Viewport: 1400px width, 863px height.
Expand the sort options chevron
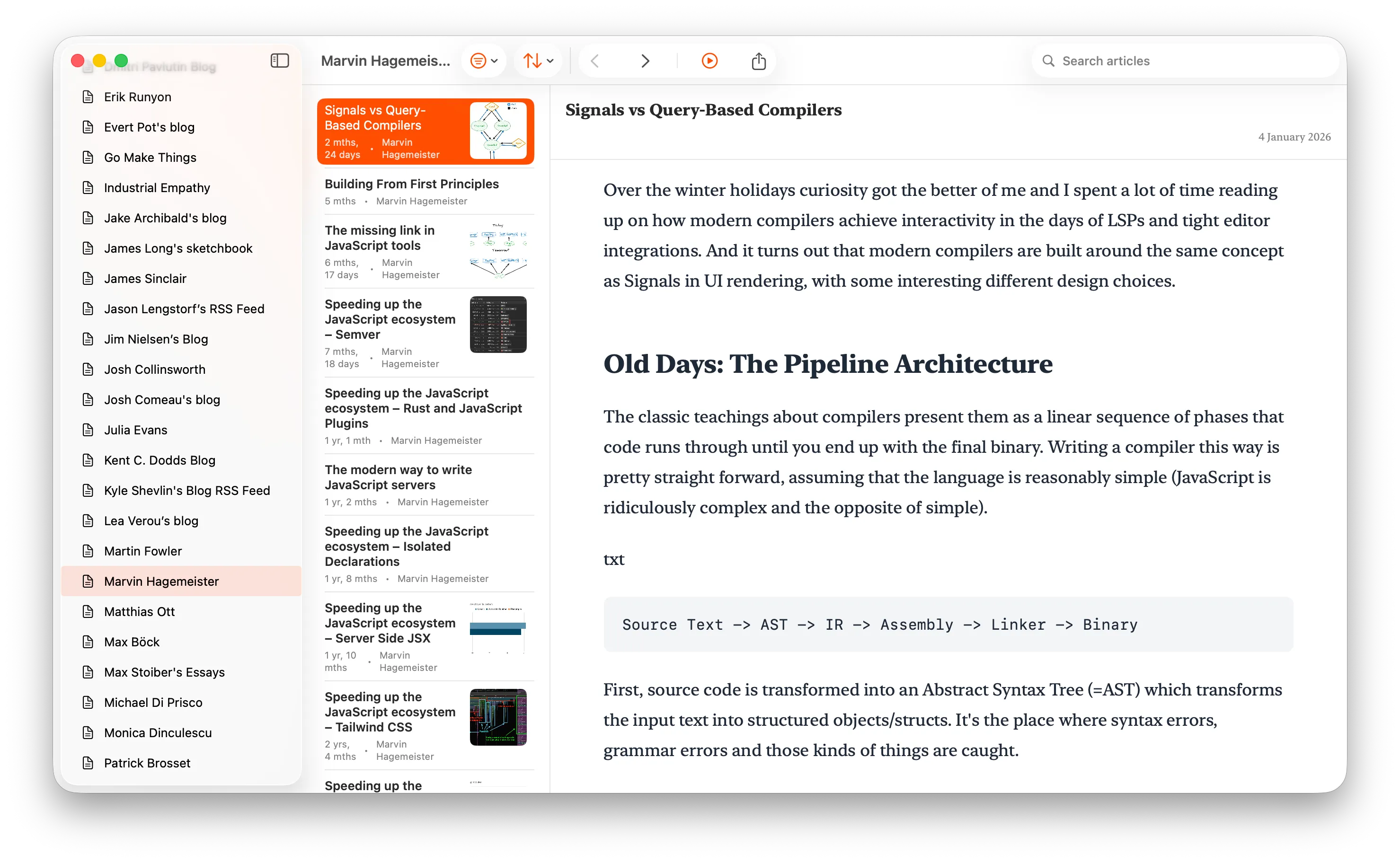549,61
